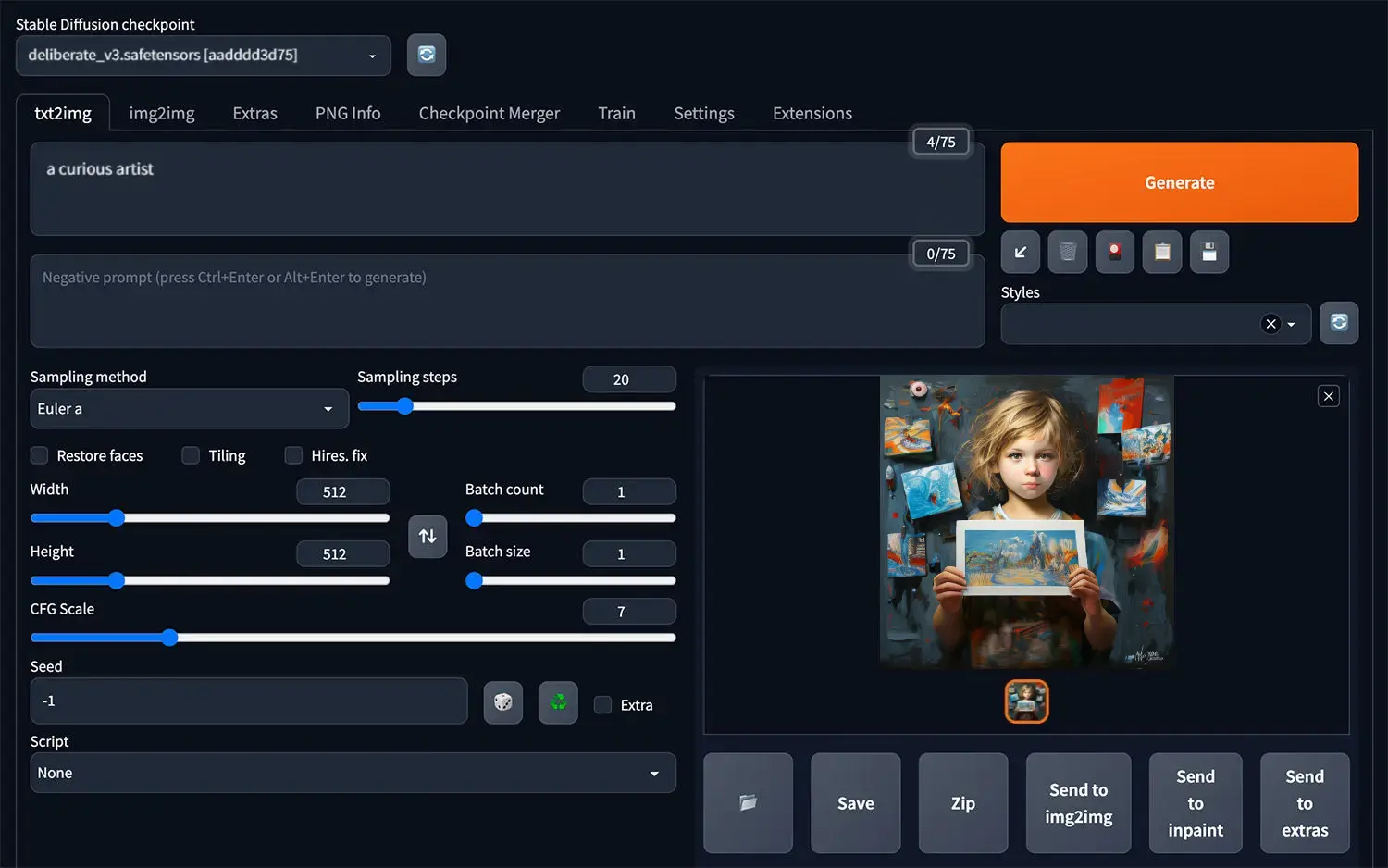Click the CFG Scale slider handle
This screenshot has width=1388, height=868.
point(169,638)
